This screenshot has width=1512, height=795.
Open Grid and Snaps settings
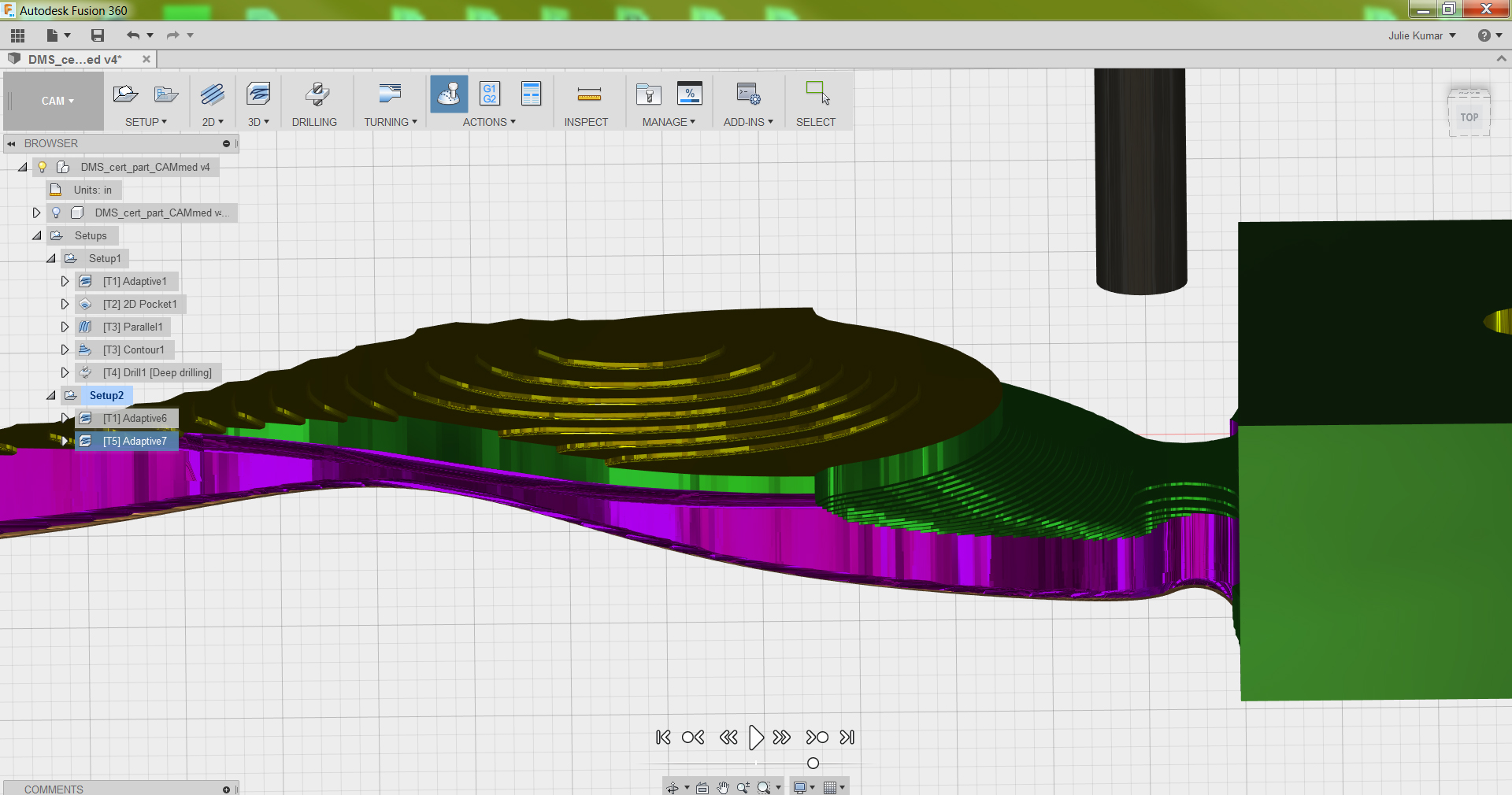click(829, 787)
